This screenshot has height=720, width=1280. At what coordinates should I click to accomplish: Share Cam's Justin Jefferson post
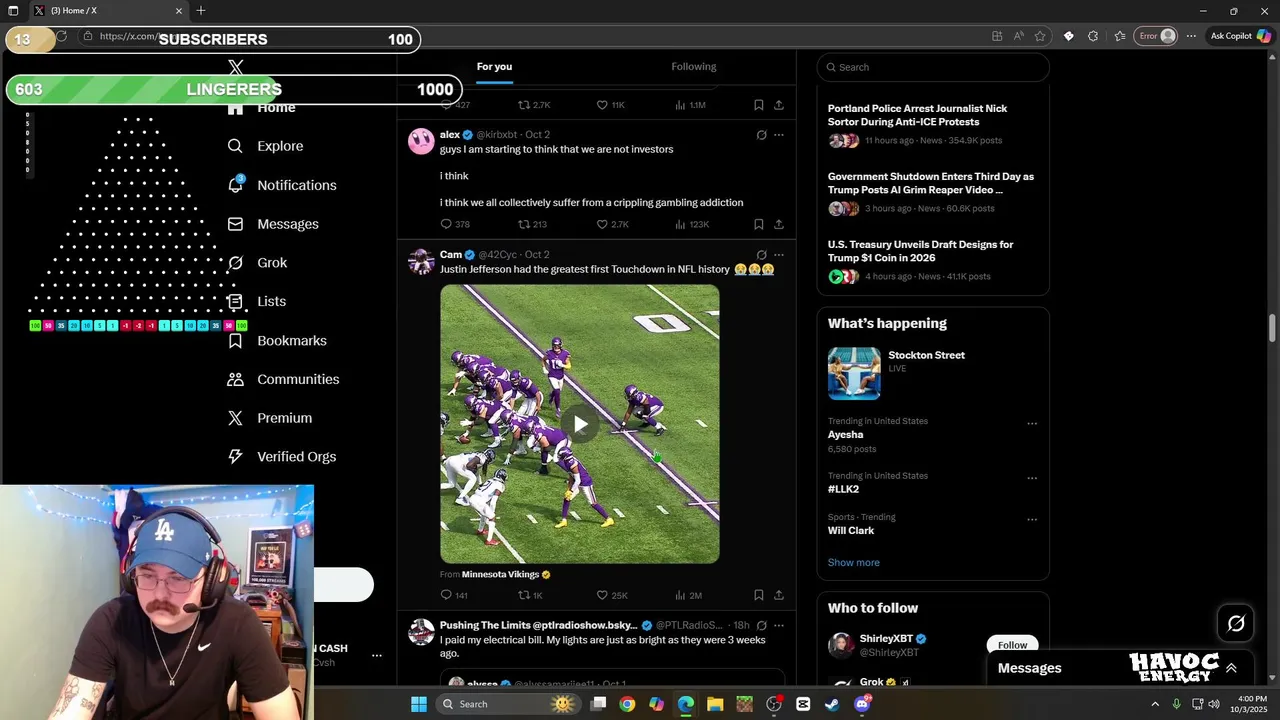coord(779,595)
